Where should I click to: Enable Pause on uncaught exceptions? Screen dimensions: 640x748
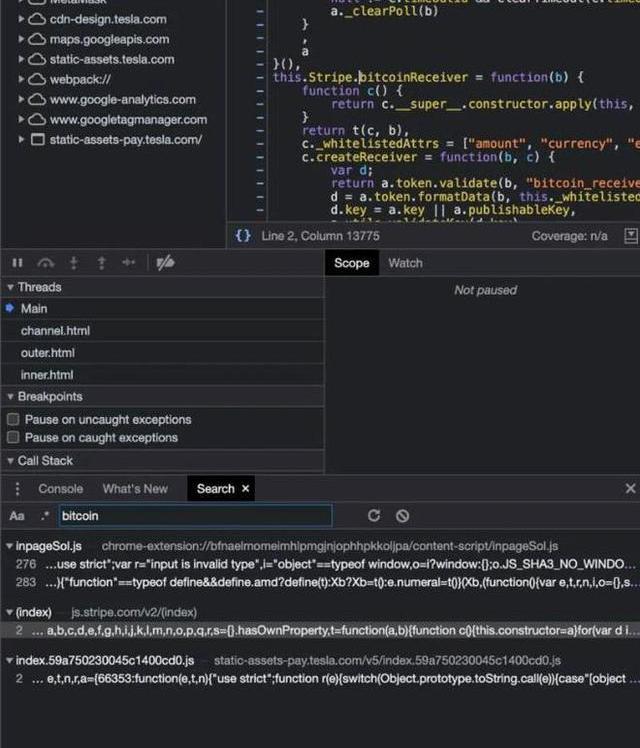point(14,420)
